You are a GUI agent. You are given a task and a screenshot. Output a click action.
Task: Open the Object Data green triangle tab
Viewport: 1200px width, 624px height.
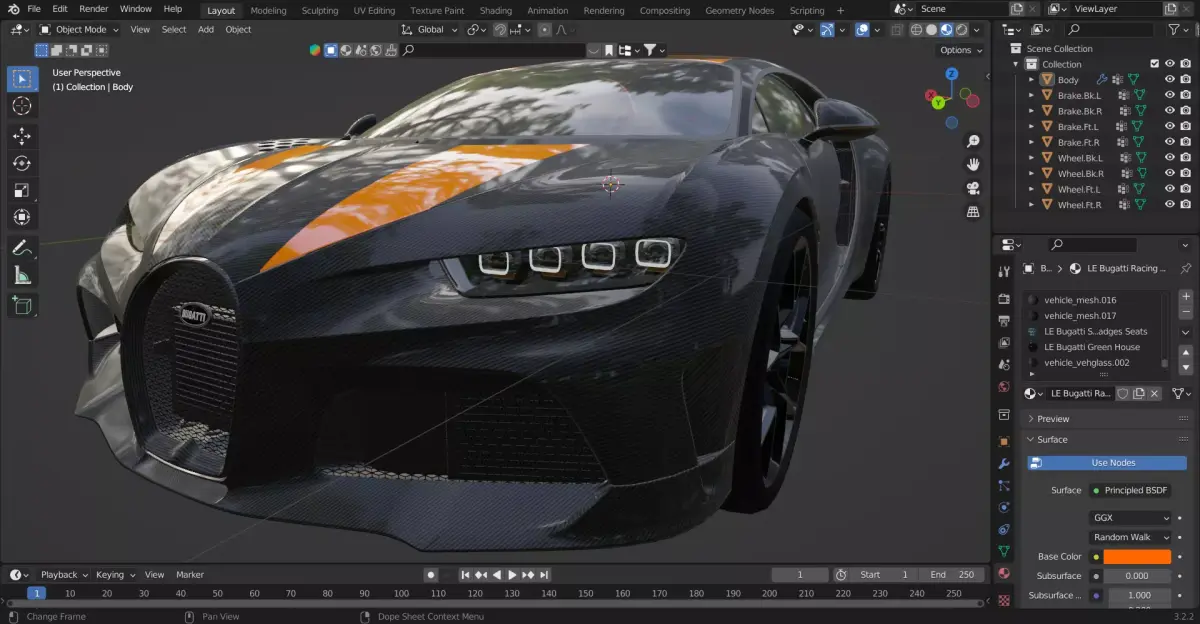tap(1004, 551)
